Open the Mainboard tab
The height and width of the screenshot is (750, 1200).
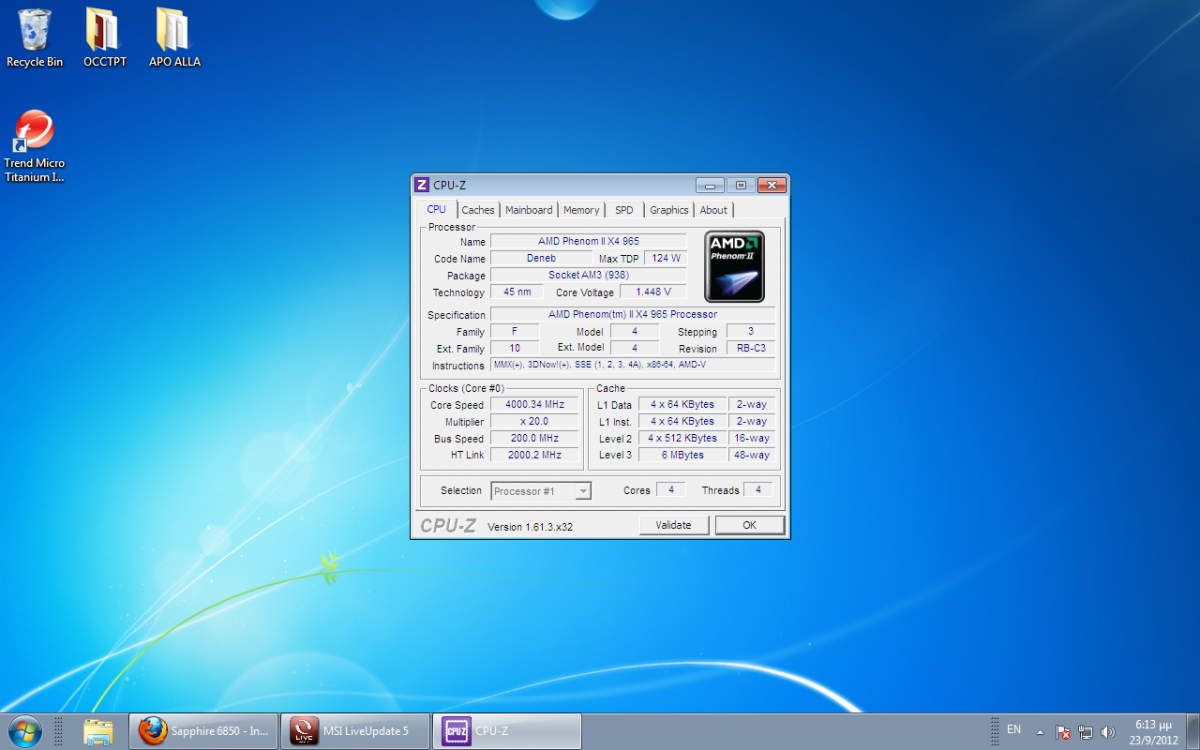point(529,210)
